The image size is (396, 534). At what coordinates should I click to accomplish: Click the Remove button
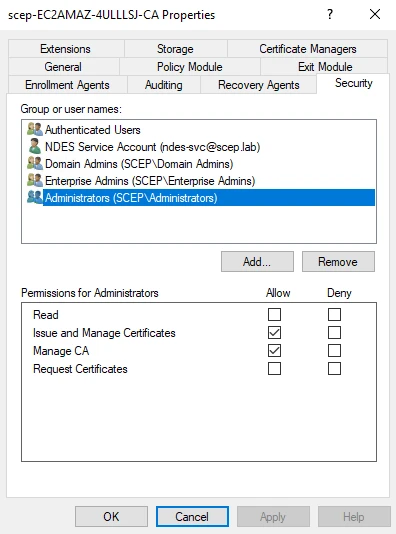click(338, 262)
